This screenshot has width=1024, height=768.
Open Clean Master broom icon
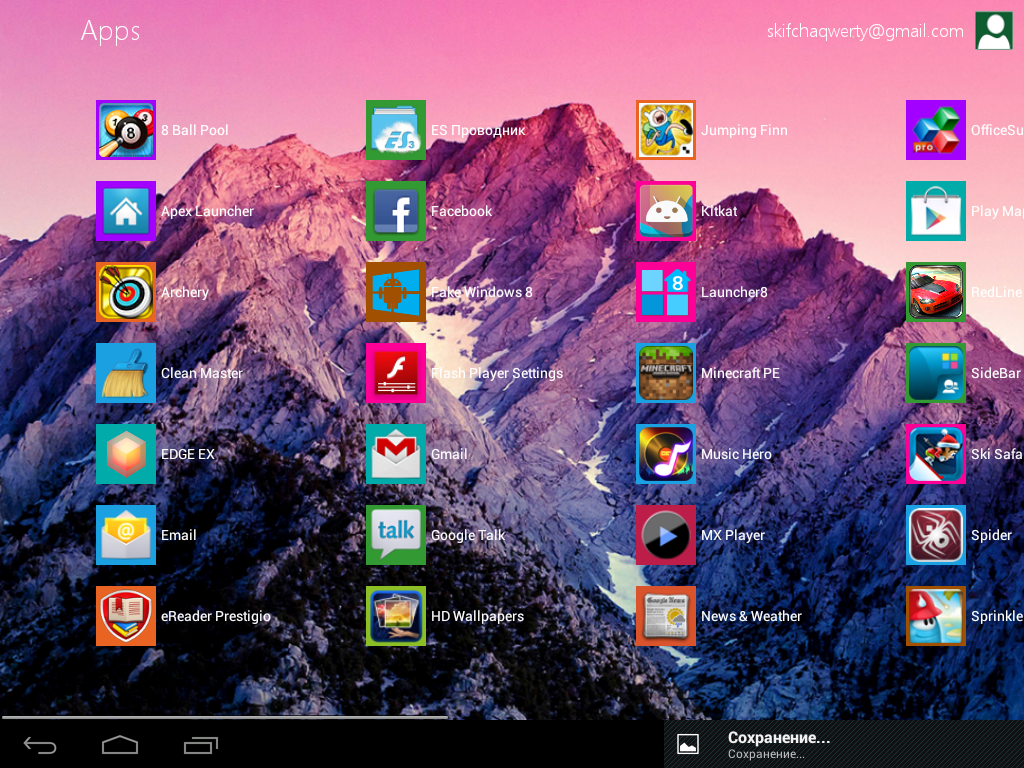click(126, 373)
